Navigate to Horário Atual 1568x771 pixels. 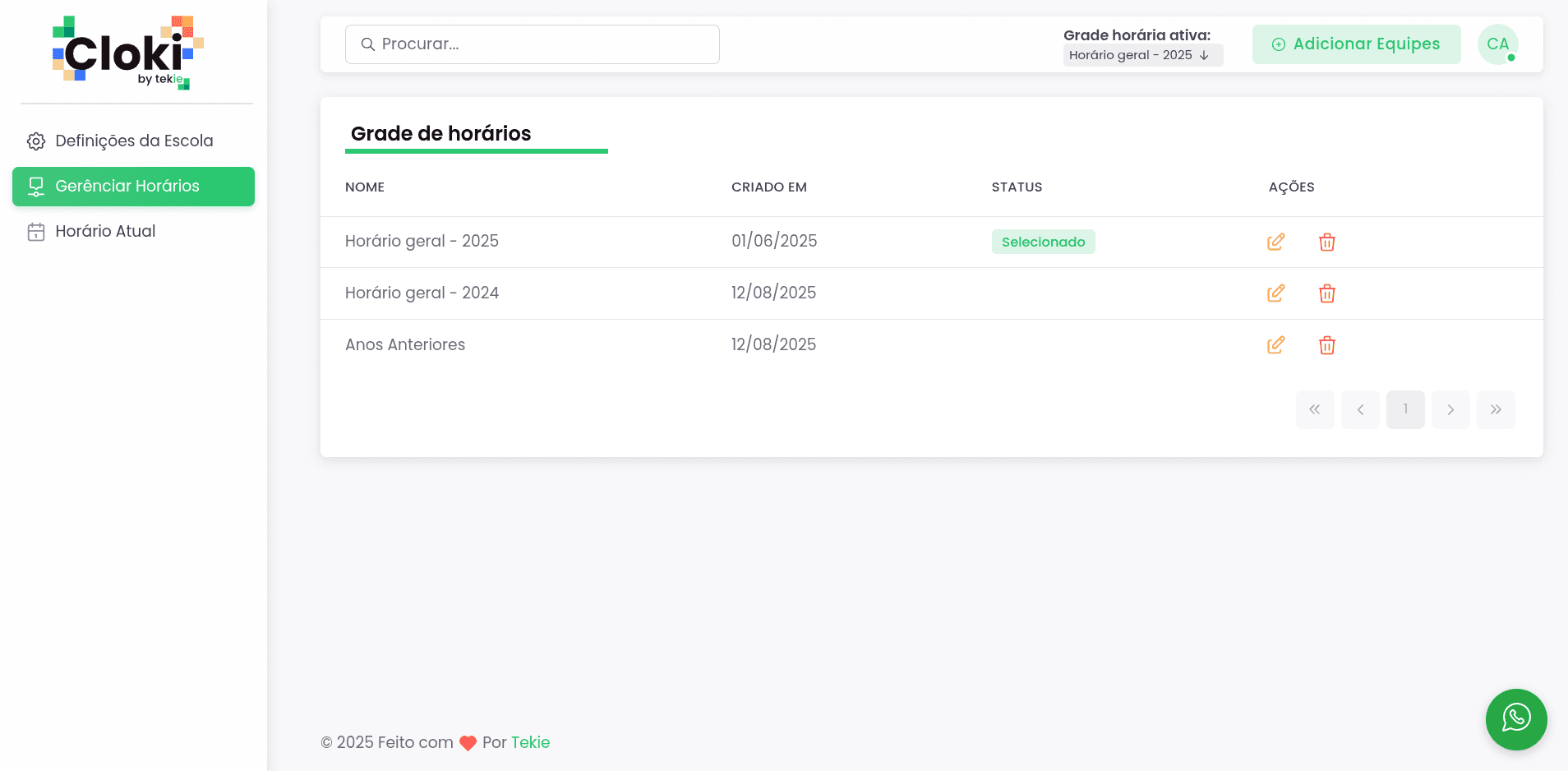pos(105,232)
